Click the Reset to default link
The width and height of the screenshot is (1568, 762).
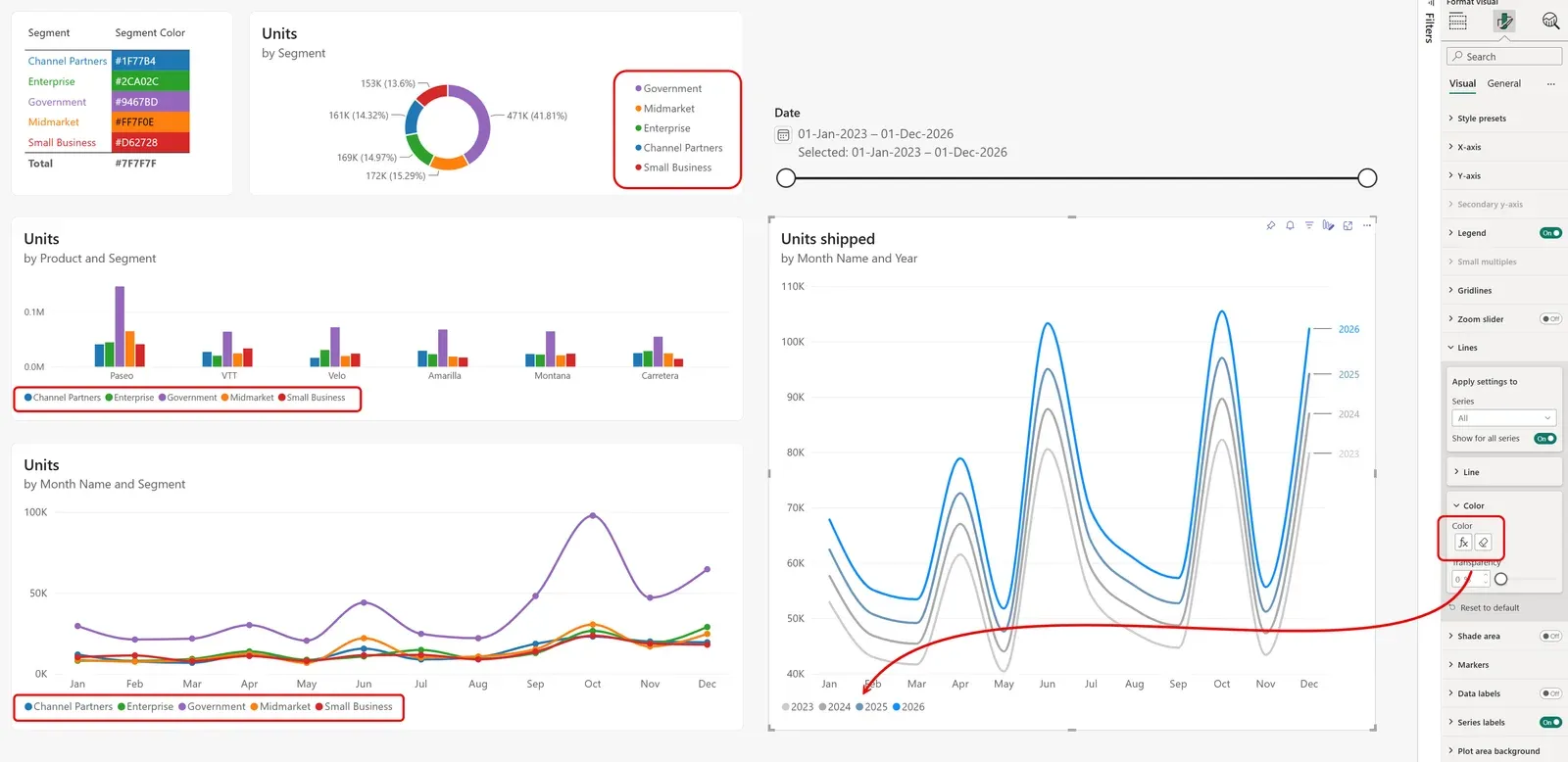1489,608
